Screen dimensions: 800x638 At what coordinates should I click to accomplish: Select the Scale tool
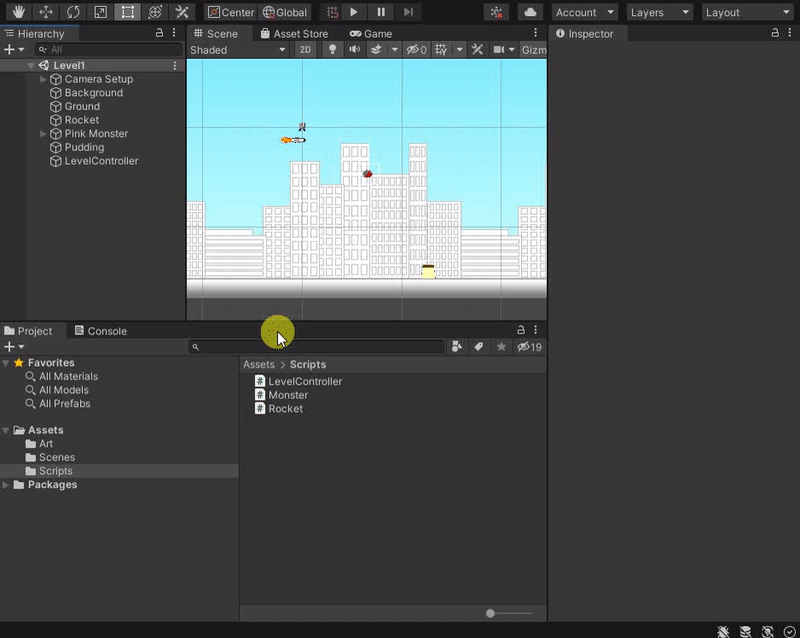tap(100, 12)
